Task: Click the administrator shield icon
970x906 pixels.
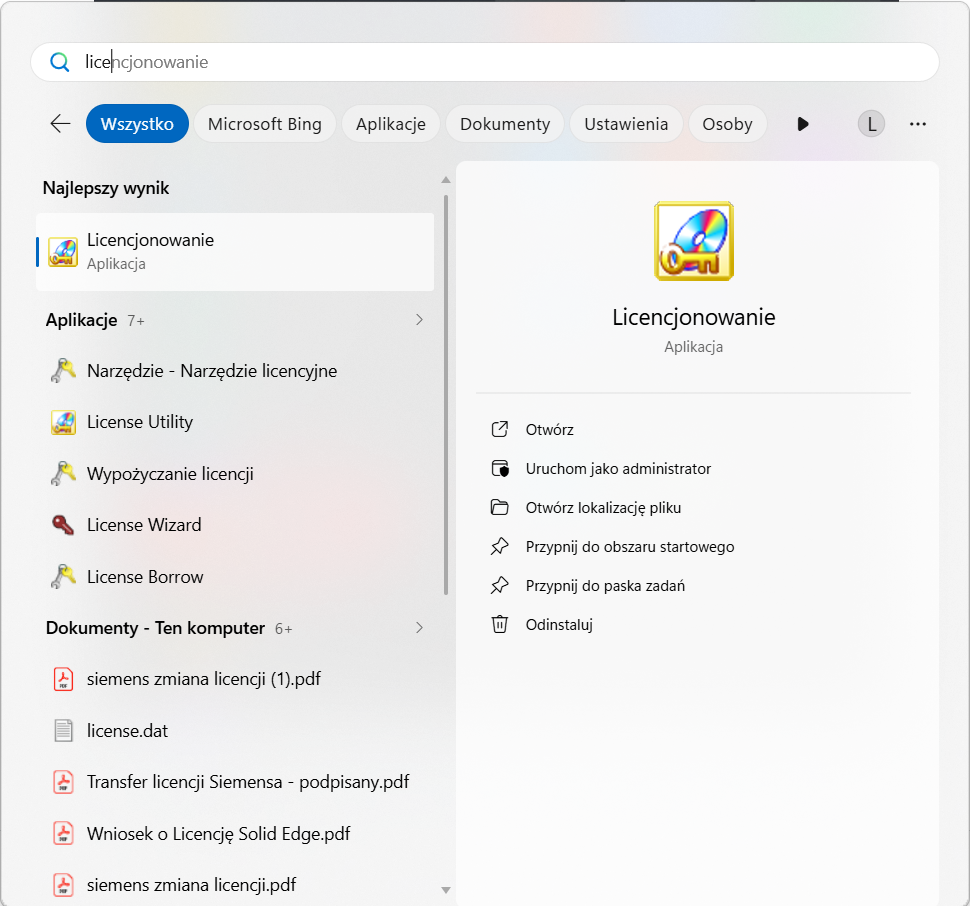Action: 500,468
